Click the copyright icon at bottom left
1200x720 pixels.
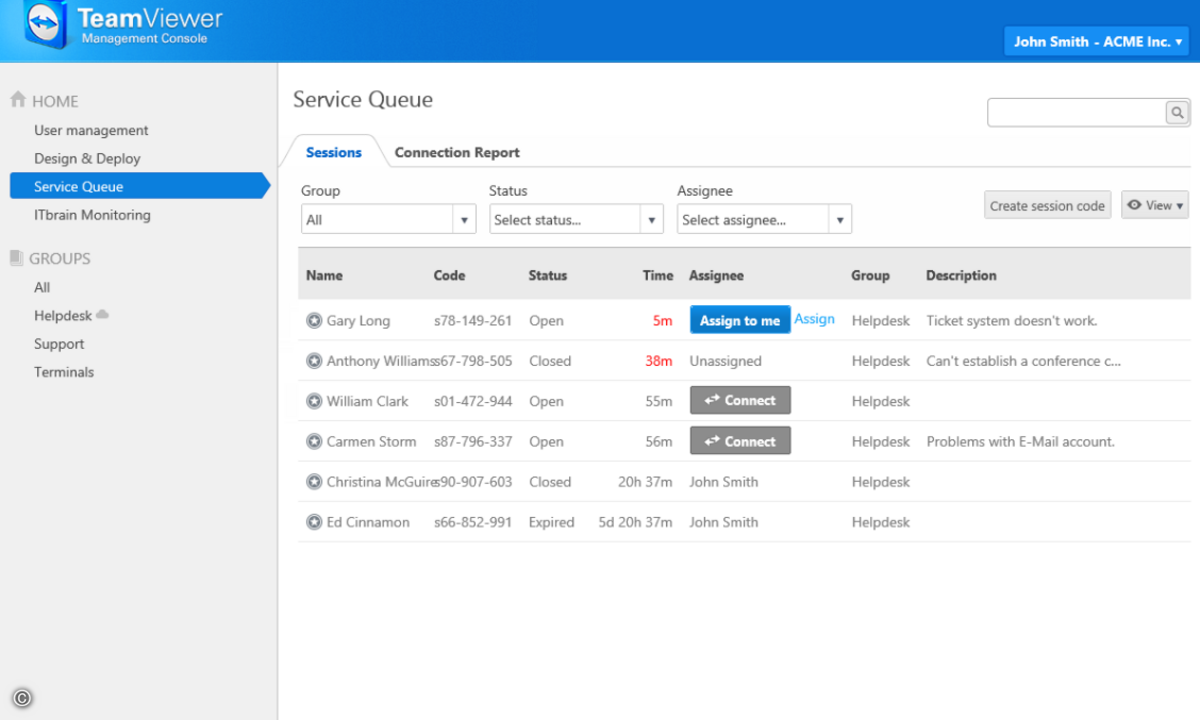(22, 698)
